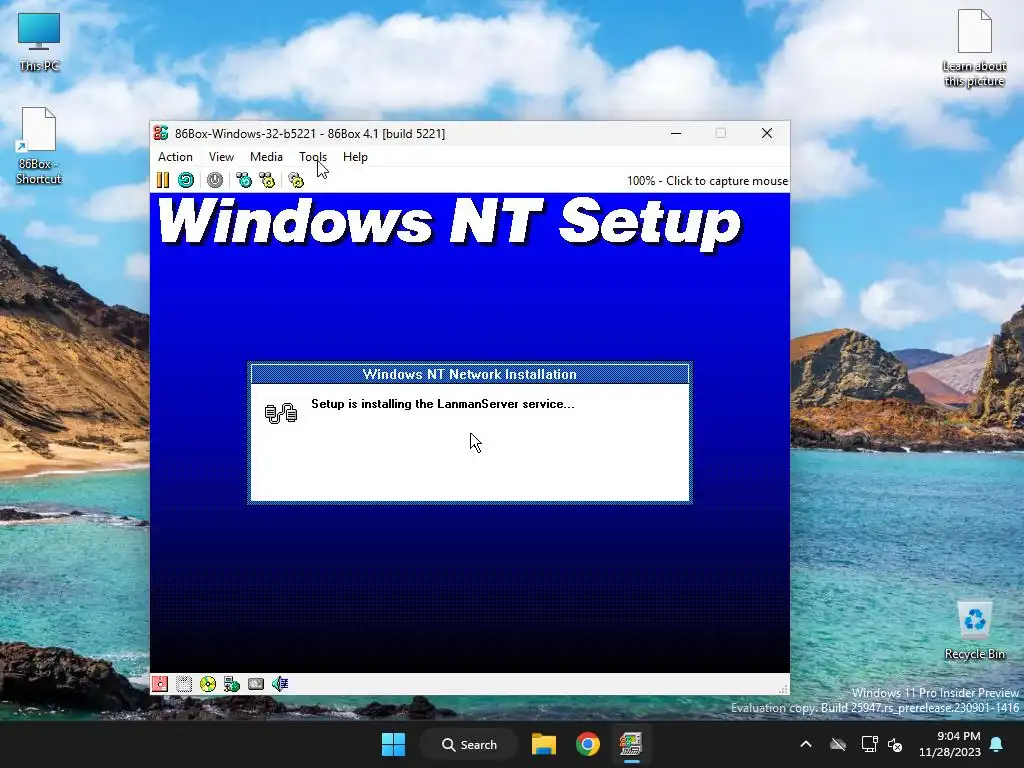The image size is (1024, 768).
Task: Show hidden tray icons chevron
Action: [x=806, y=744]
